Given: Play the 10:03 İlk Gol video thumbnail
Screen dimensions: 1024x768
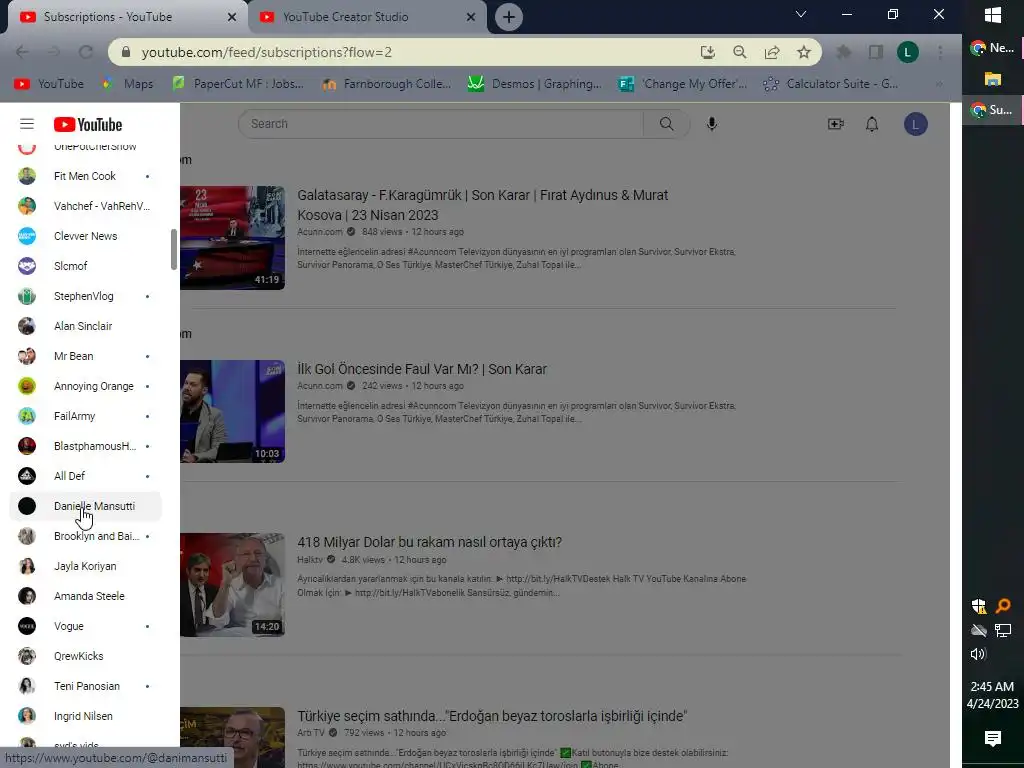Looking at the screenshot, I should (x=232, y=411).
